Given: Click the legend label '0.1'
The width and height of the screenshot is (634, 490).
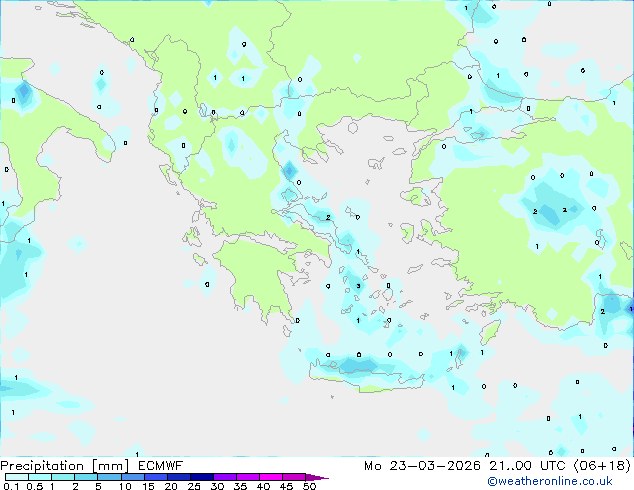Looking at the screenshot, I should pos(11,486).
